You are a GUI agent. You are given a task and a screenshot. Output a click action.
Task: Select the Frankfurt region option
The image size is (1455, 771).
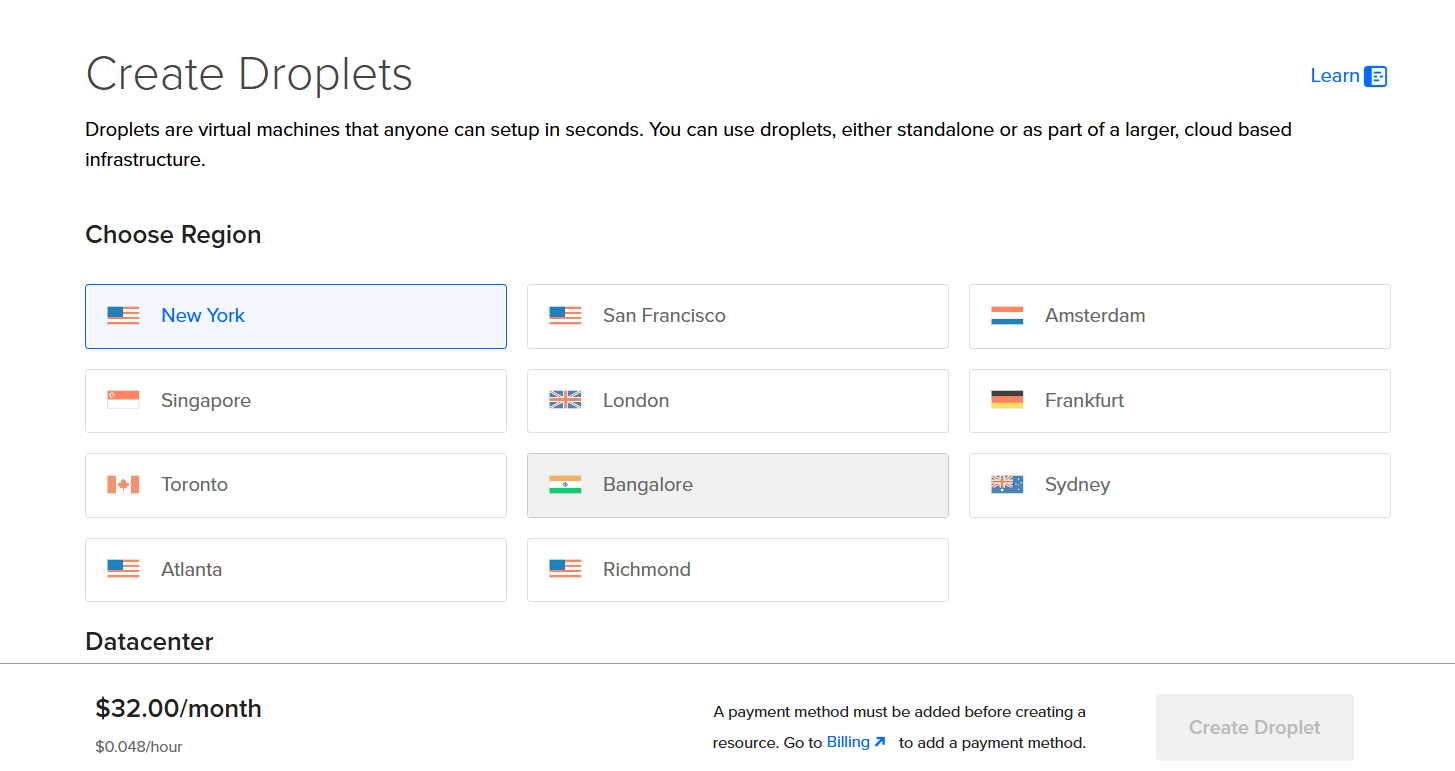pyautogui.click(x=1179, y=400)
